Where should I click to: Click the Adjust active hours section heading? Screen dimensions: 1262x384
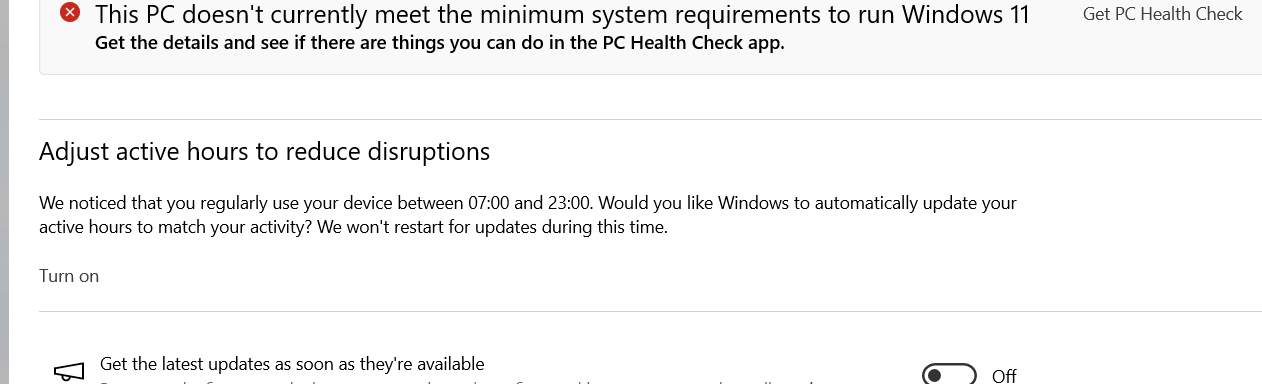tap(265, 151)
